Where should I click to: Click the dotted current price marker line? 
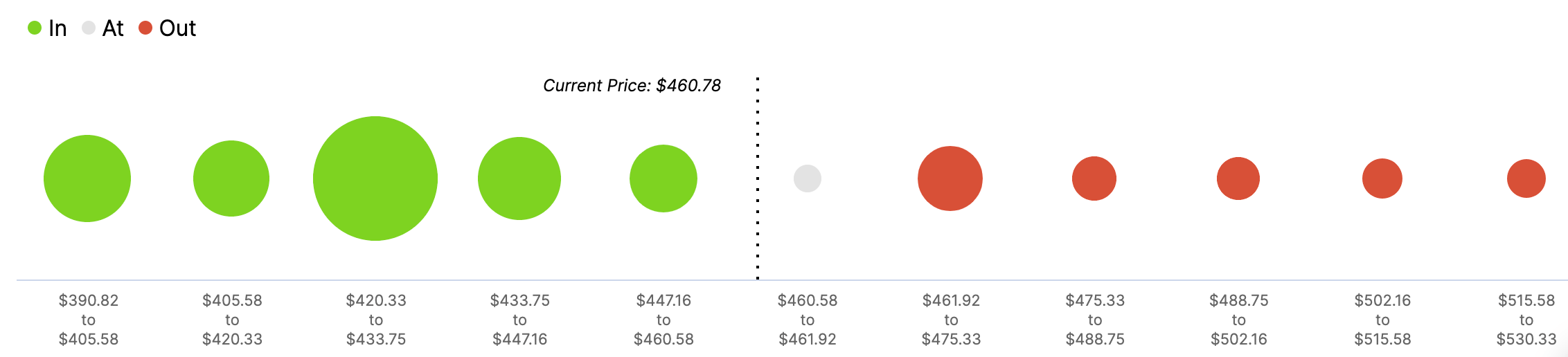click(x=758, y=178)
